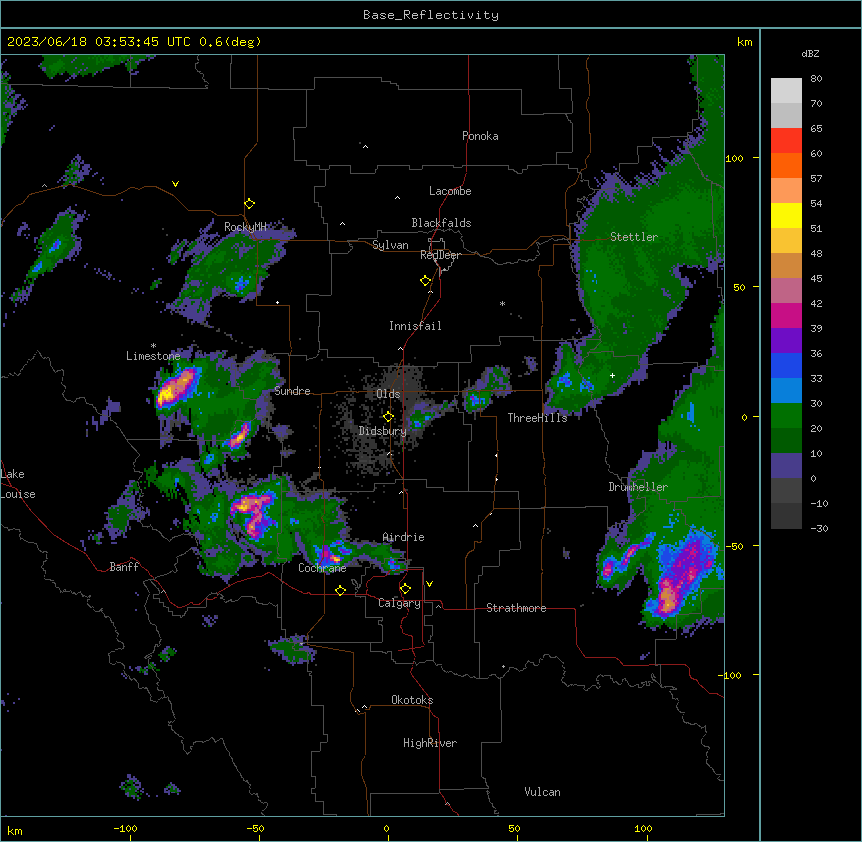Select the yellow v marker northwest of RockyMH
Image resolution: width=862 pixels, height=842 pixels.
(175, 184)
